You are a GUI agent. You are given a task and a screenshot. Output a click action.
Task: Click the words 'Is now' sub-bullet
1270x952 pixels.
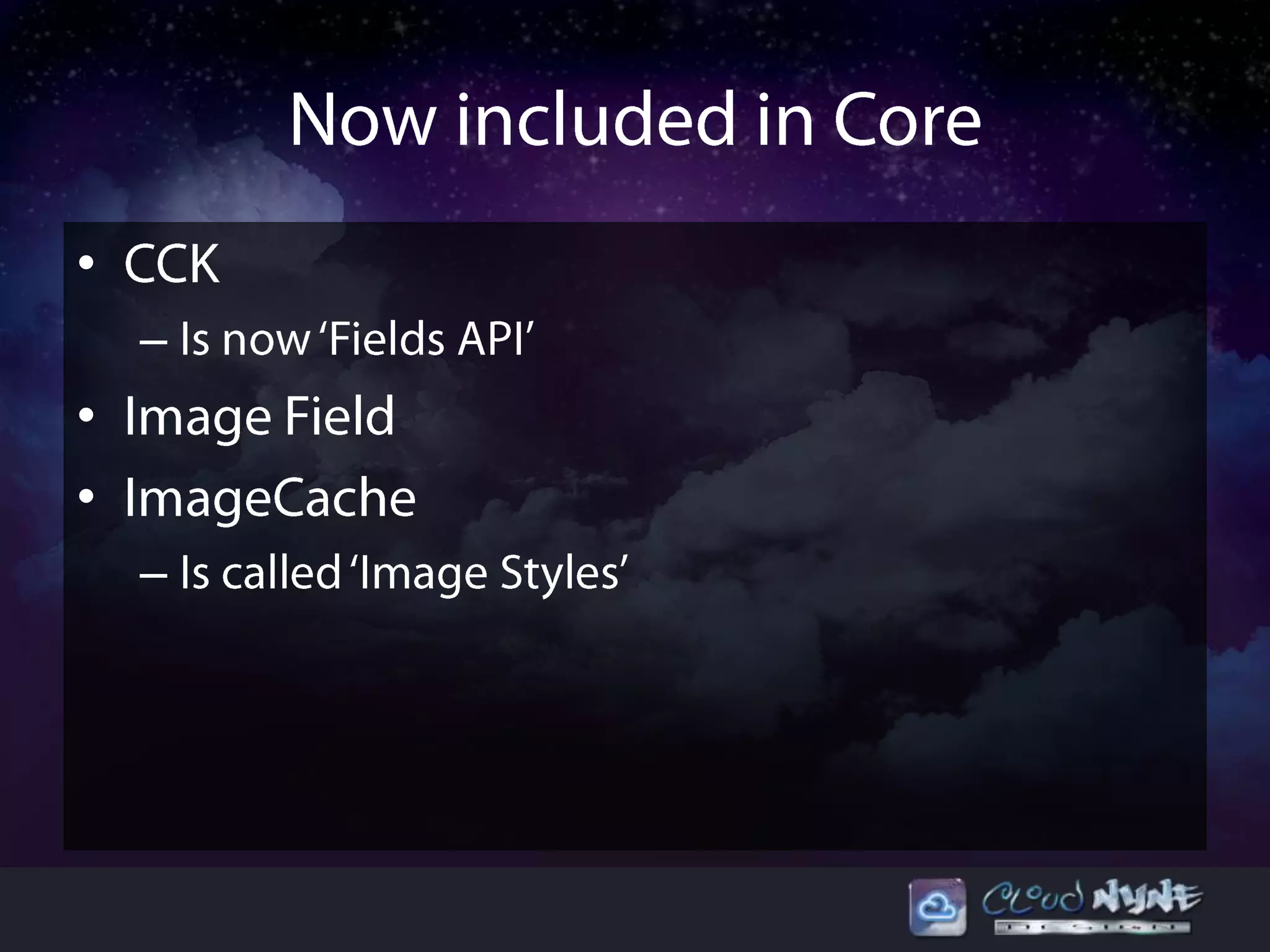click(245, 340)
